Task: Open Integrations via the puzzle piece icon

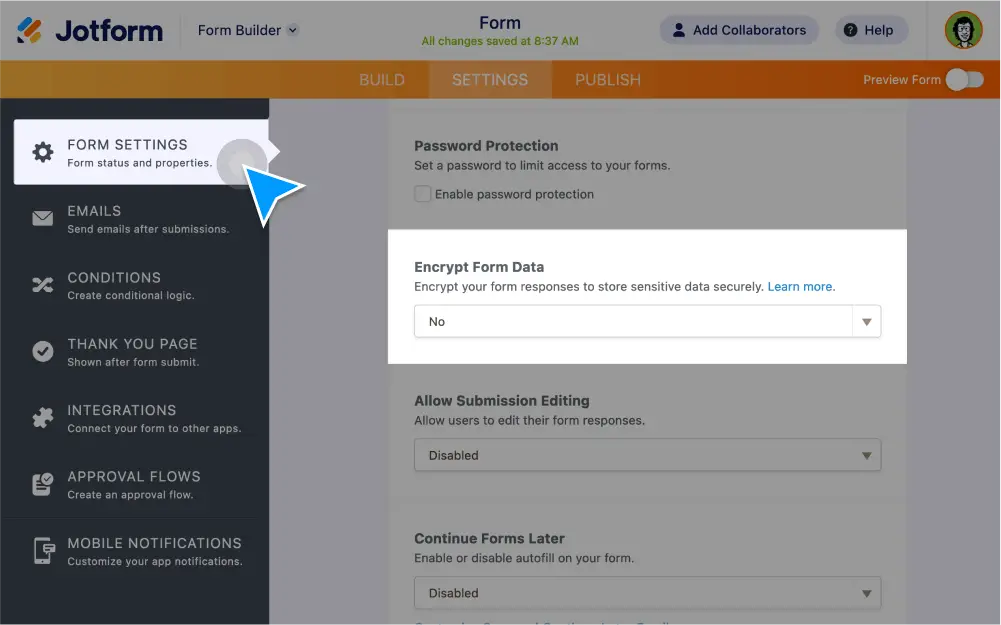Action: pos(42,418)
